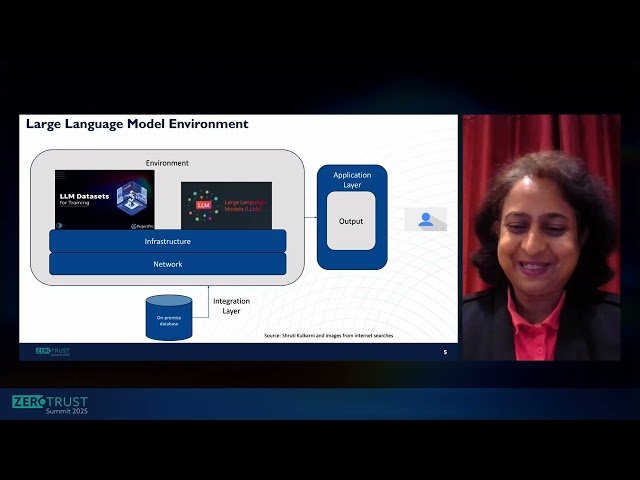Click the source credit text line

(328, 336)
